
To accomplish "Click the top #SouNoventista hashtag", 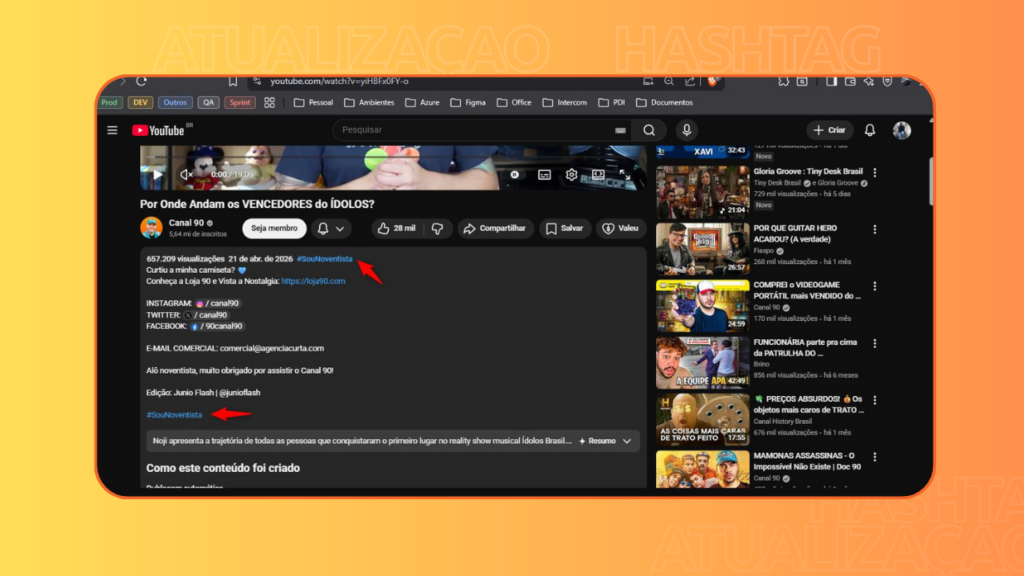I will tap(325, 259).
